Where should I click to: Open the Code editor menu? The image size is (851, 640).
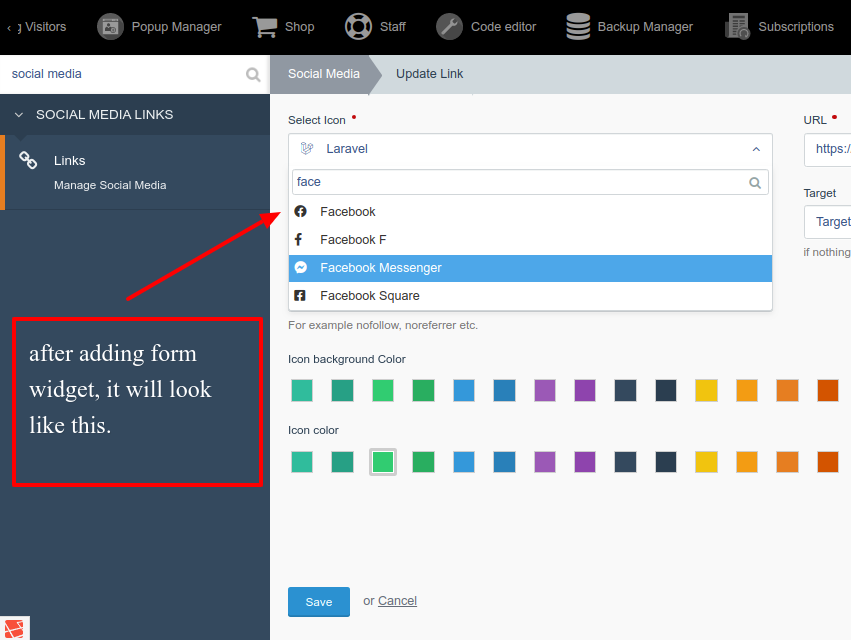click(x=486, y=27)
